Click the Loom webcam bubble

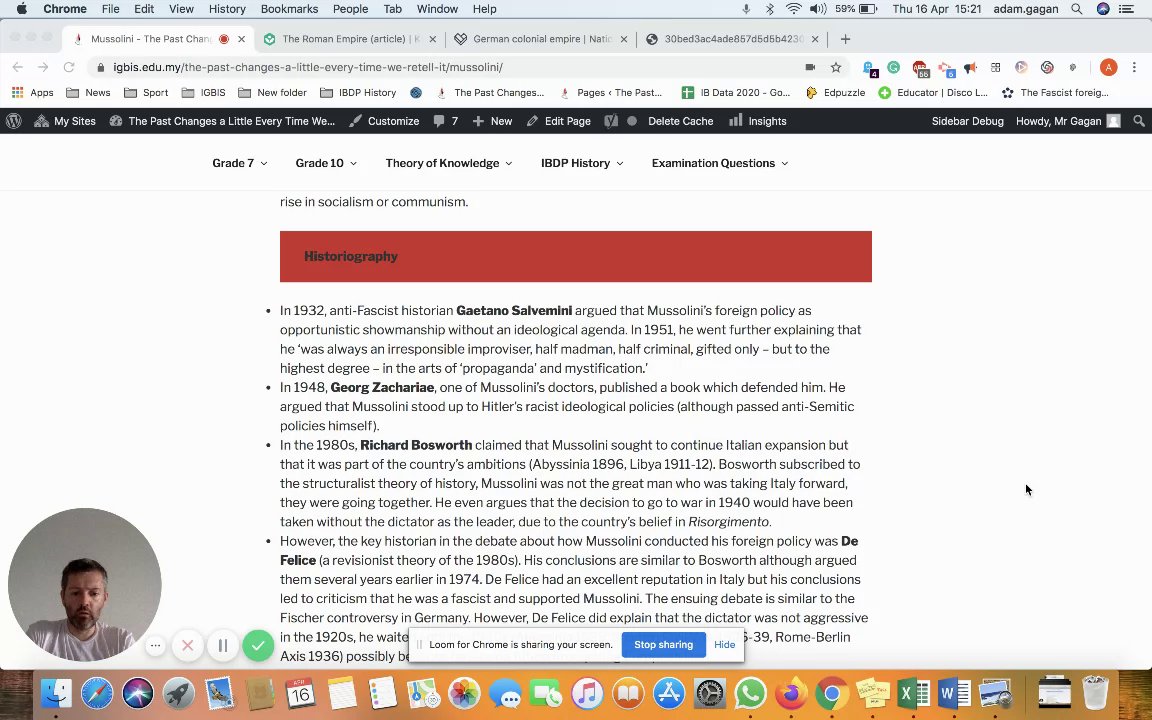click(x=84, y=584)
